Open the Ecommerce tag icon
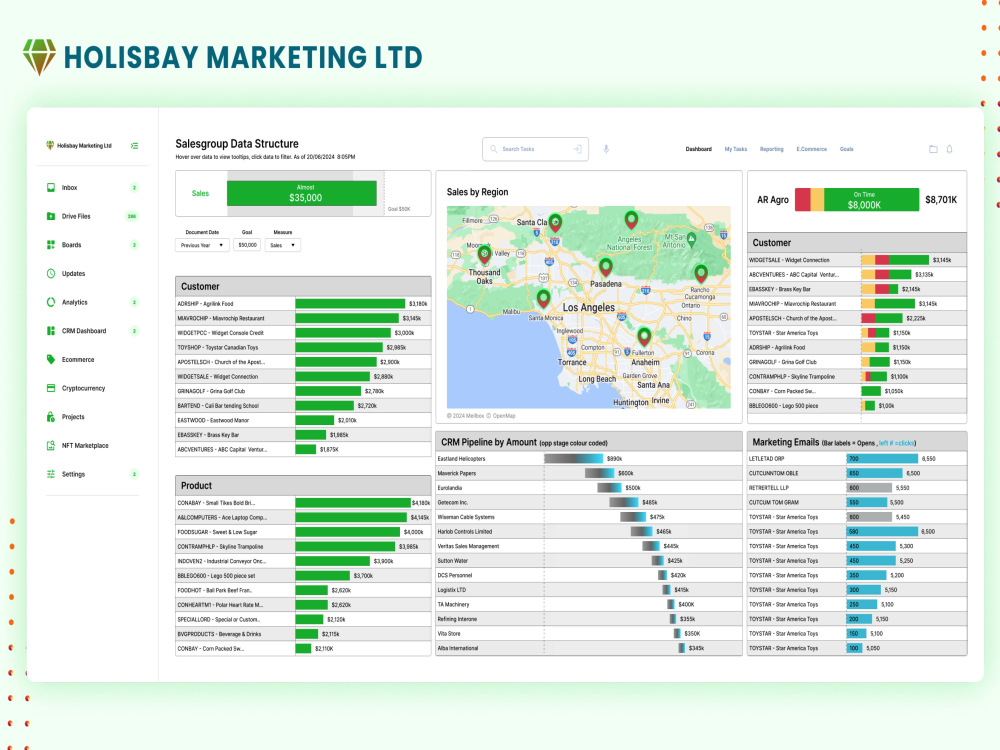This screenshot has width=1000, height=750. pos(51,360)
